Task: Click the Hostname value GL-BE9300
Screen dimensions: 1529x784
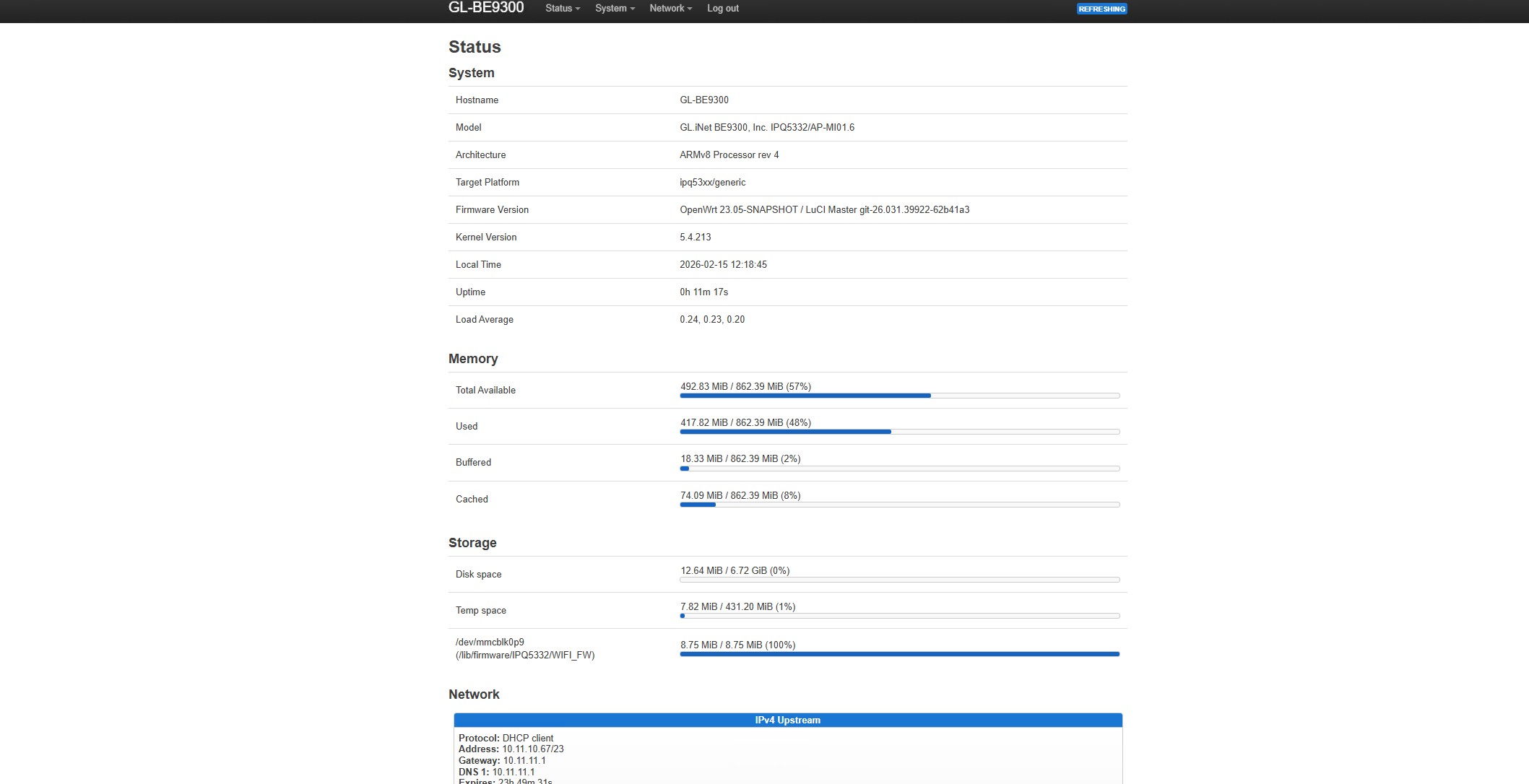Action: coord(703,100)
